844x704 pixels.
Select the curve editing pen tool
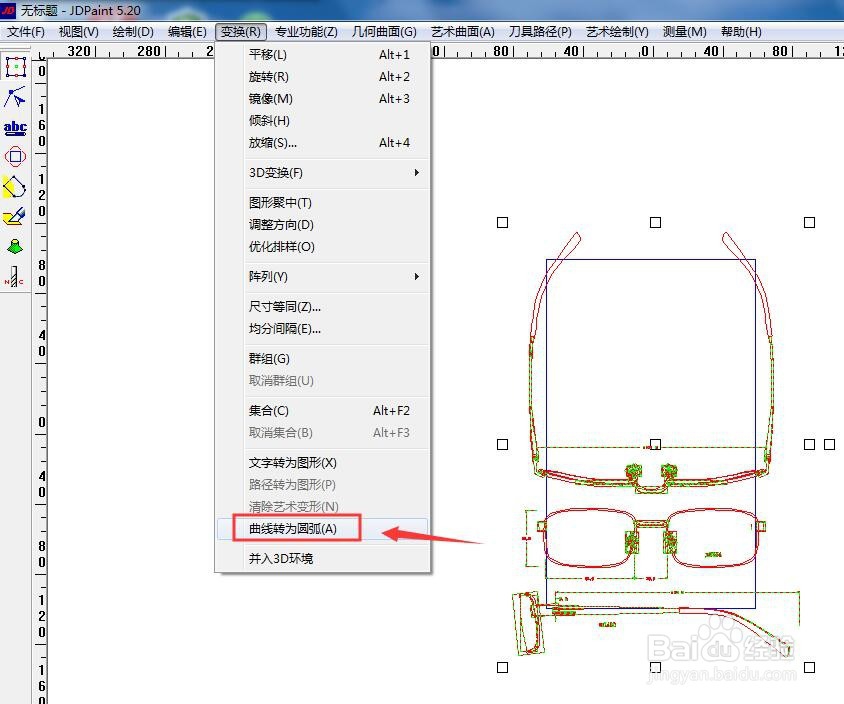pyautogui.click(x=14, y=186)
